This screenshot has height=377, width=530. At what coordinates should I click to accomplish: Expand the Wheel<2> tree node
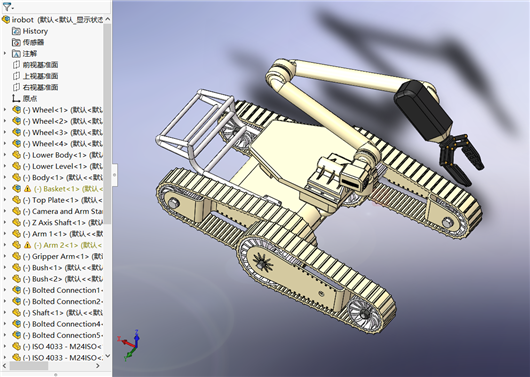coord(5,121)
